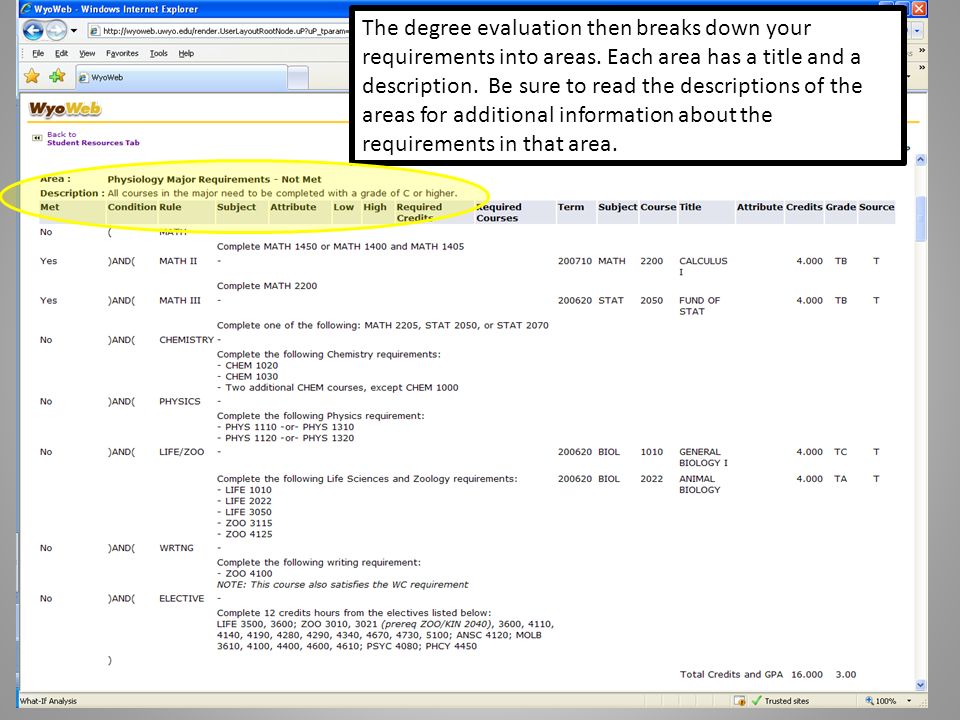Viewport: 960px width, 720px height.
Task: Select the CHEMISTRY rule cell
Action: pos(187,340)
